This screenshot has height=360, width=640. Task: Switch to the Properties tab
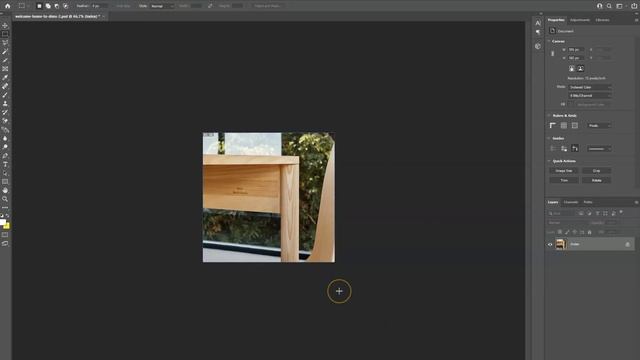(556, 20)
